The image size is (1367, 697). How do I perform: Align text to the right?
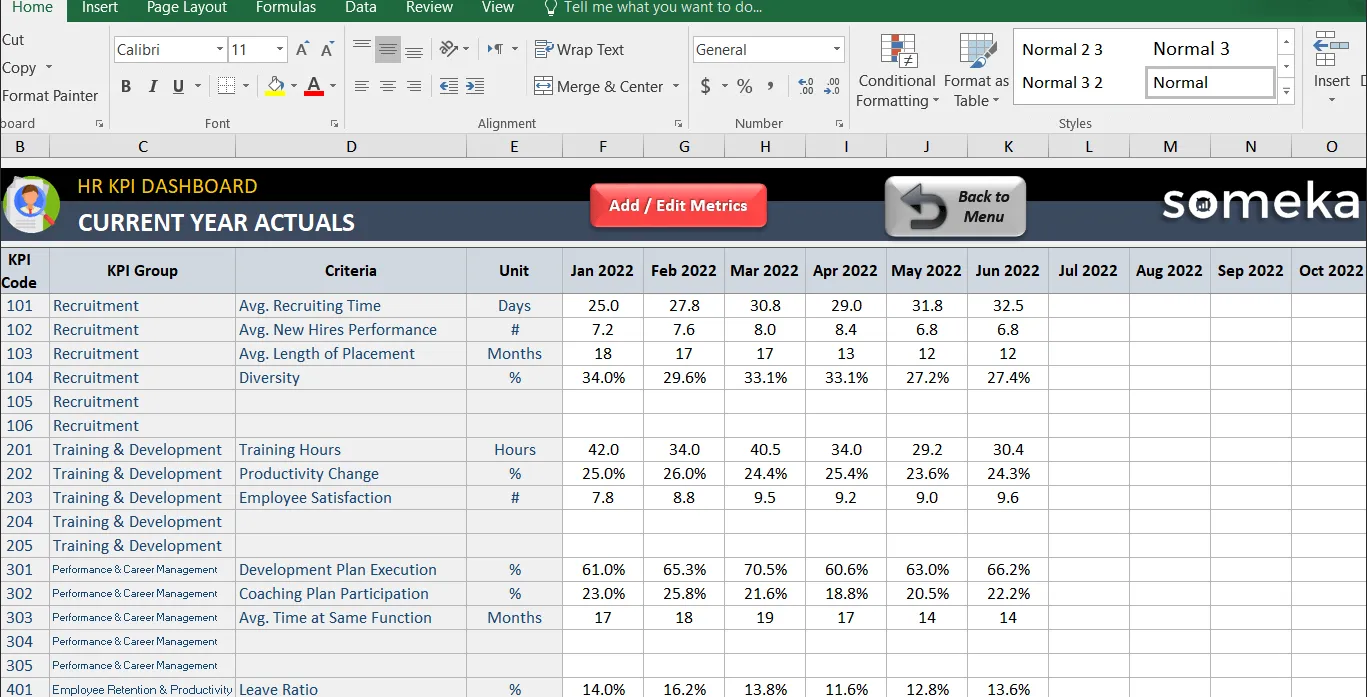pos(414,86)
